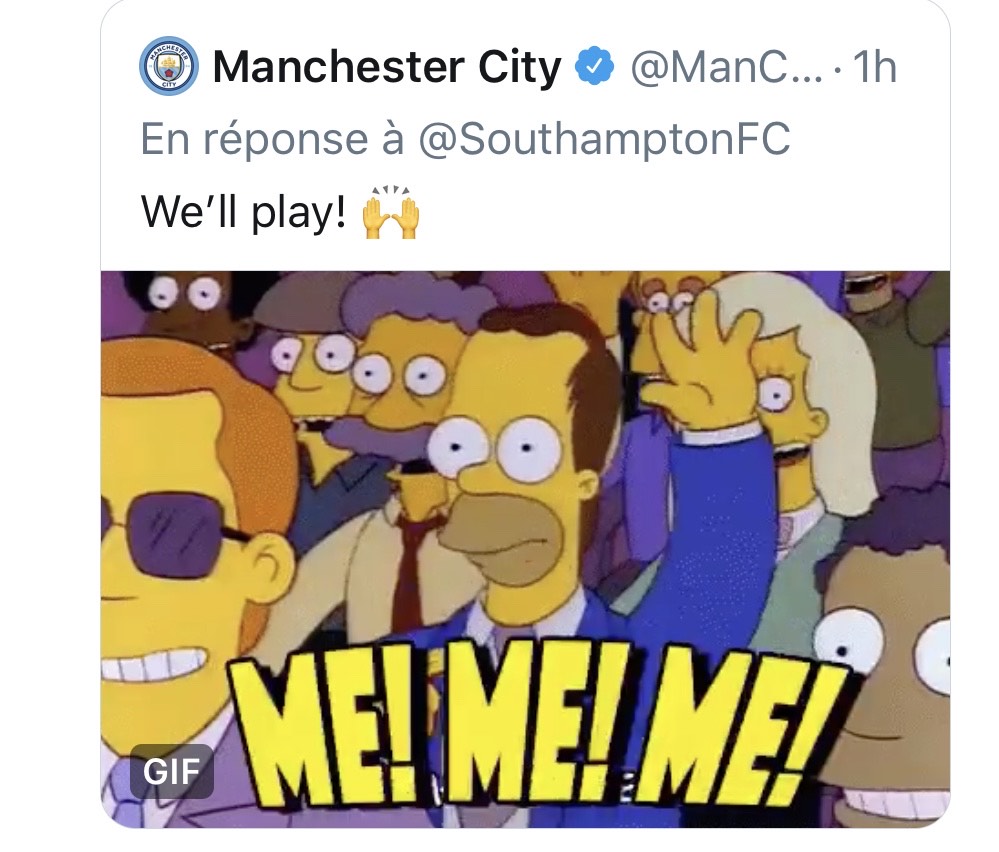
Task: Open the @SouthamptonFC mention link
Action: point(603,139)
